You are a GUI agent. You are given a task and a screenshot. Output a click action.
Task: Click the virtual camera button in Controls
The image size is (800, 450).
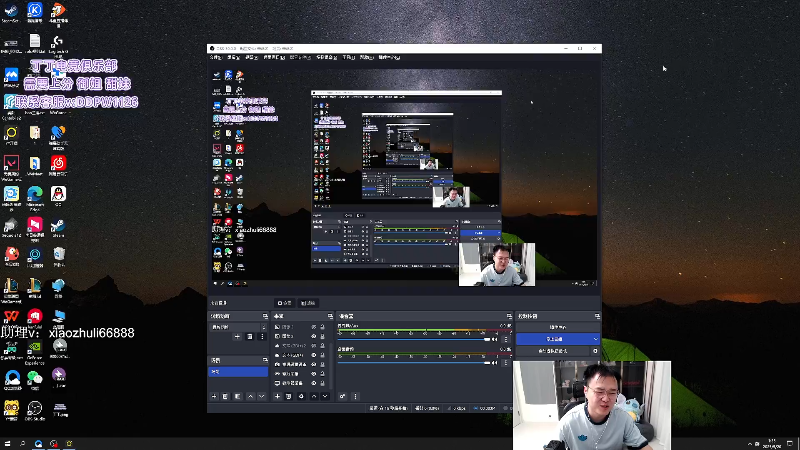[x=553, y=351]
